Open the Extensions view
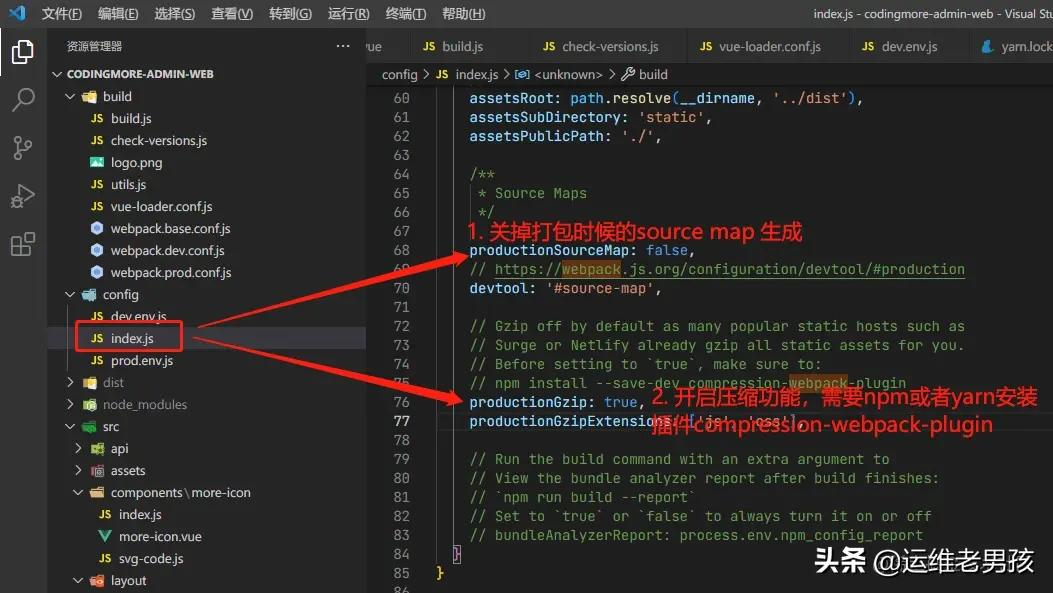Image resolution: width=1053 pixels, height=593 pixels. (23, 244)
